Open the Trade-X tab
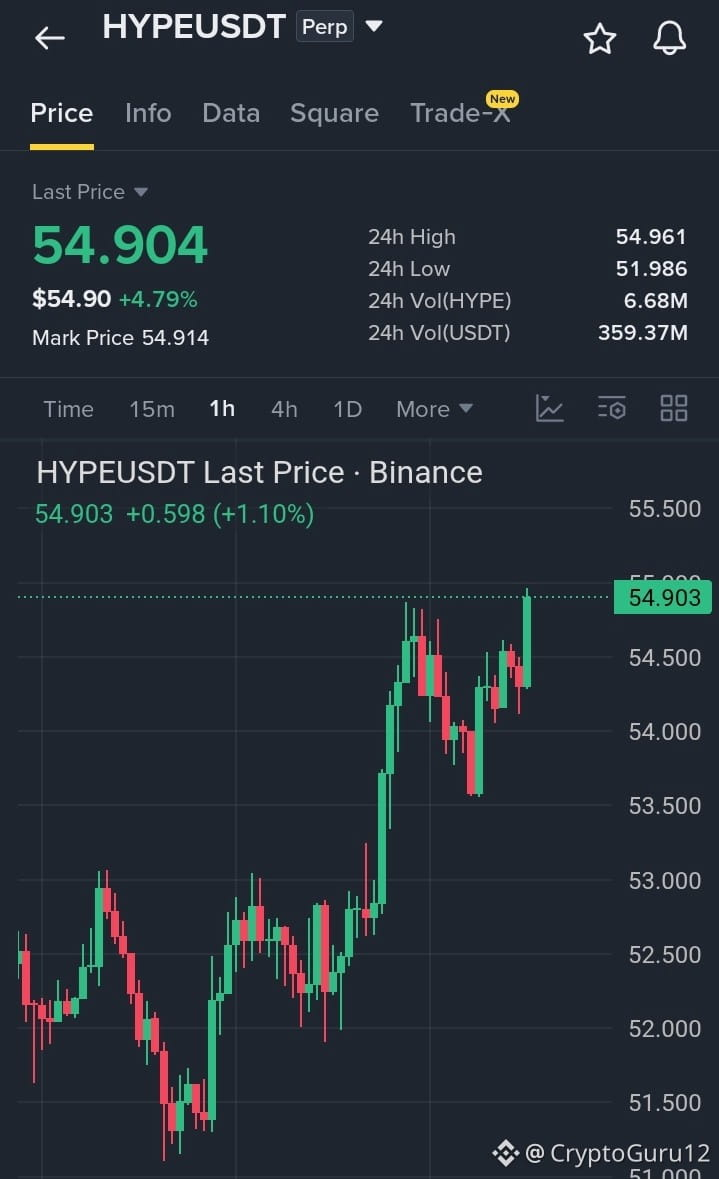Image resolution: width=719 pixels, height=1179 pixels. click(460, 113)
